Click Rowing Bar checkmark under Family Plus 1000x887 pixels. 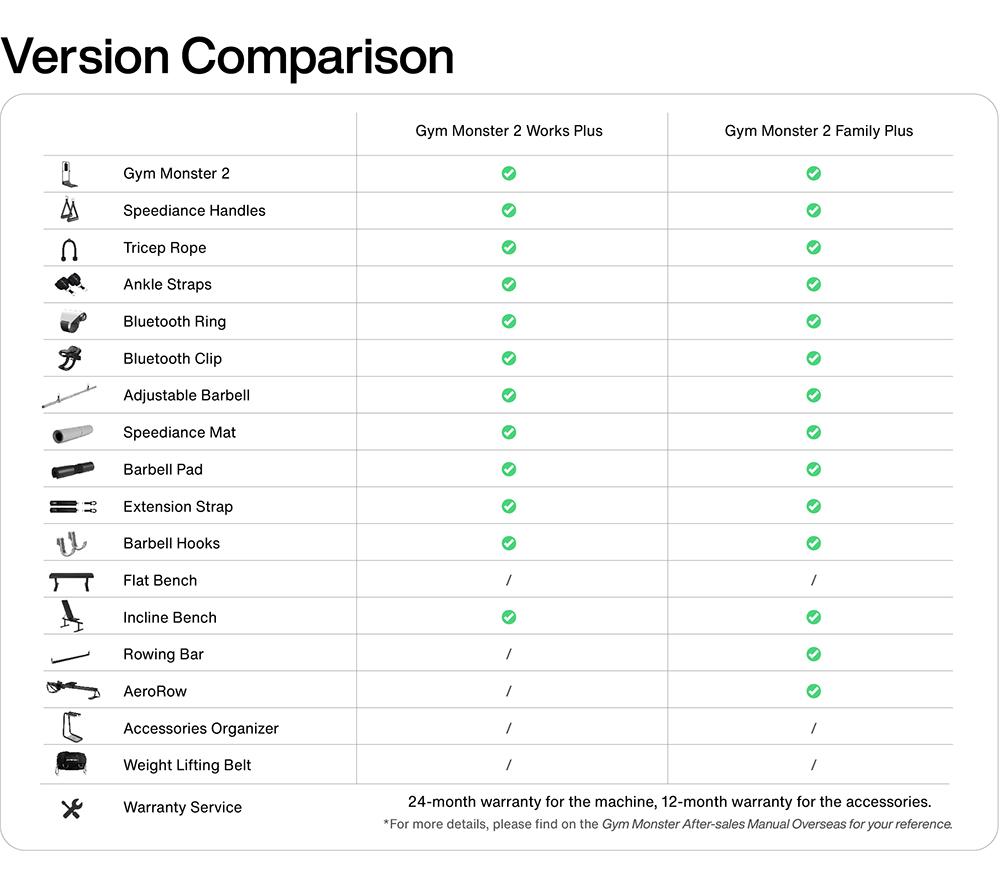(813, 654)
